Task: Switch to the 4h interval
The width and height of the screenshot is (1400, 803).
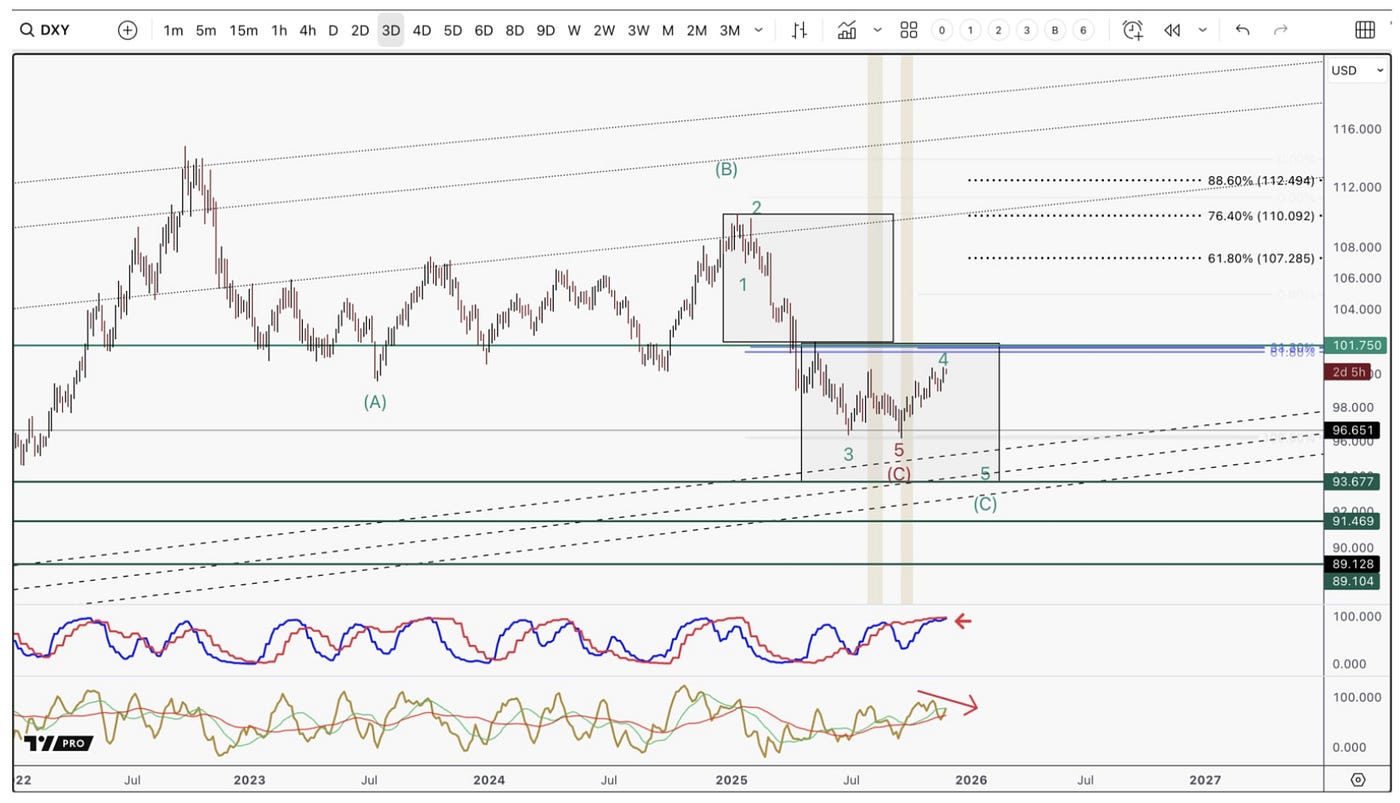Action: 308,30
